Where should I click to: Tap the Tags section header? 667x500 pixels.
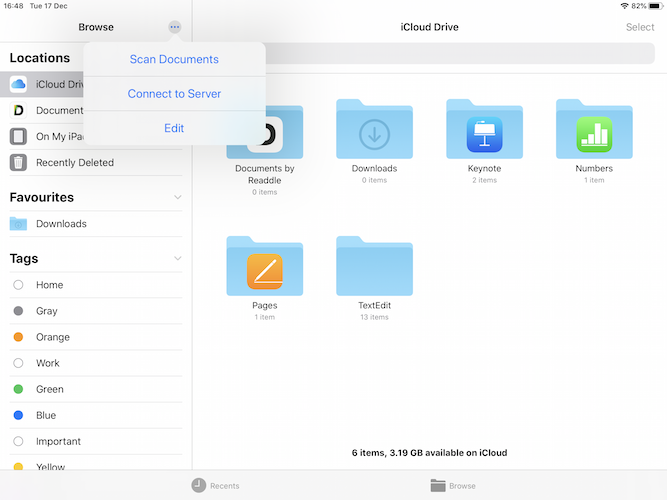(24, 258)
